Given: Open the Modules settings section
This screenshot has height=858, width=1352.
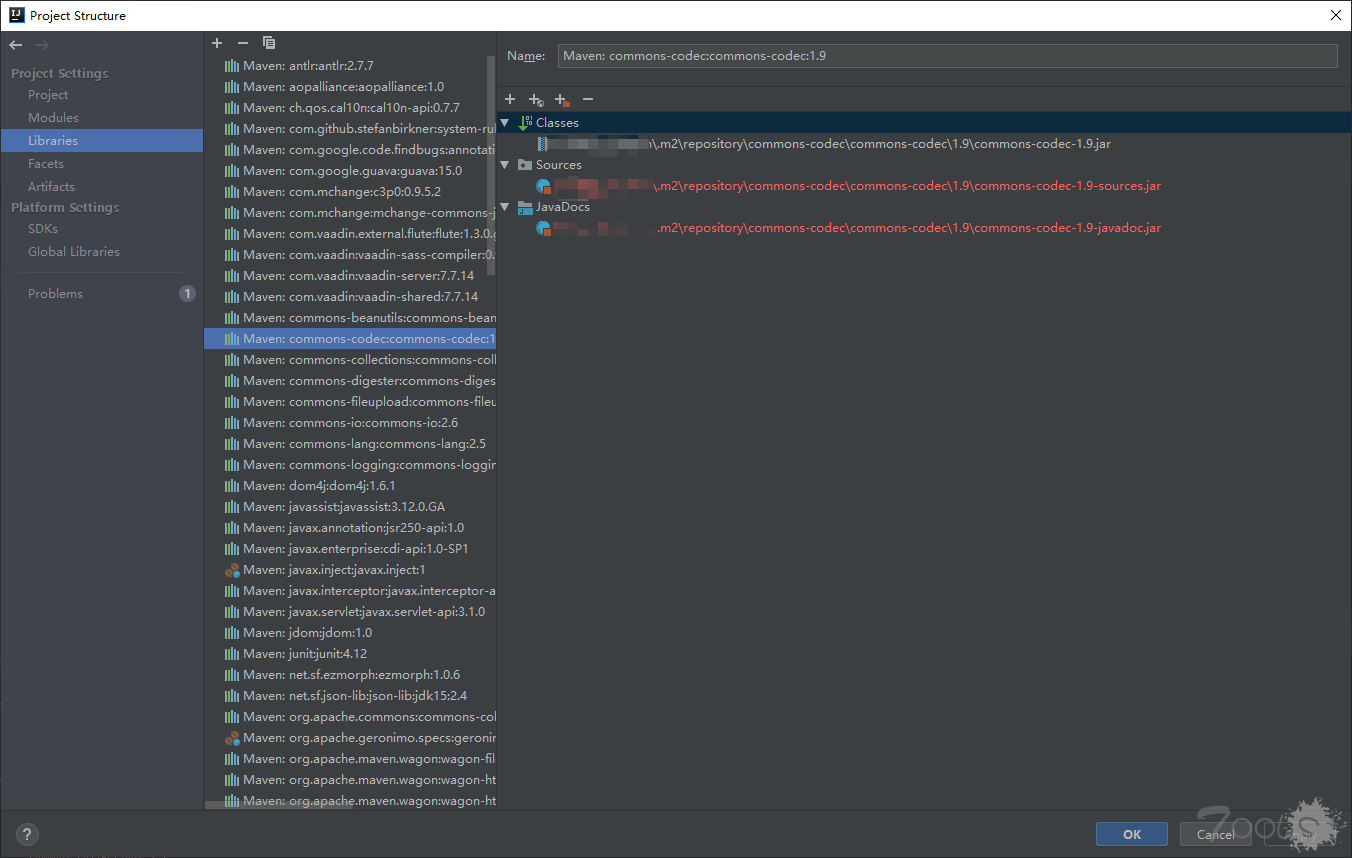Looking at the screenshot, I should (53, 118).
